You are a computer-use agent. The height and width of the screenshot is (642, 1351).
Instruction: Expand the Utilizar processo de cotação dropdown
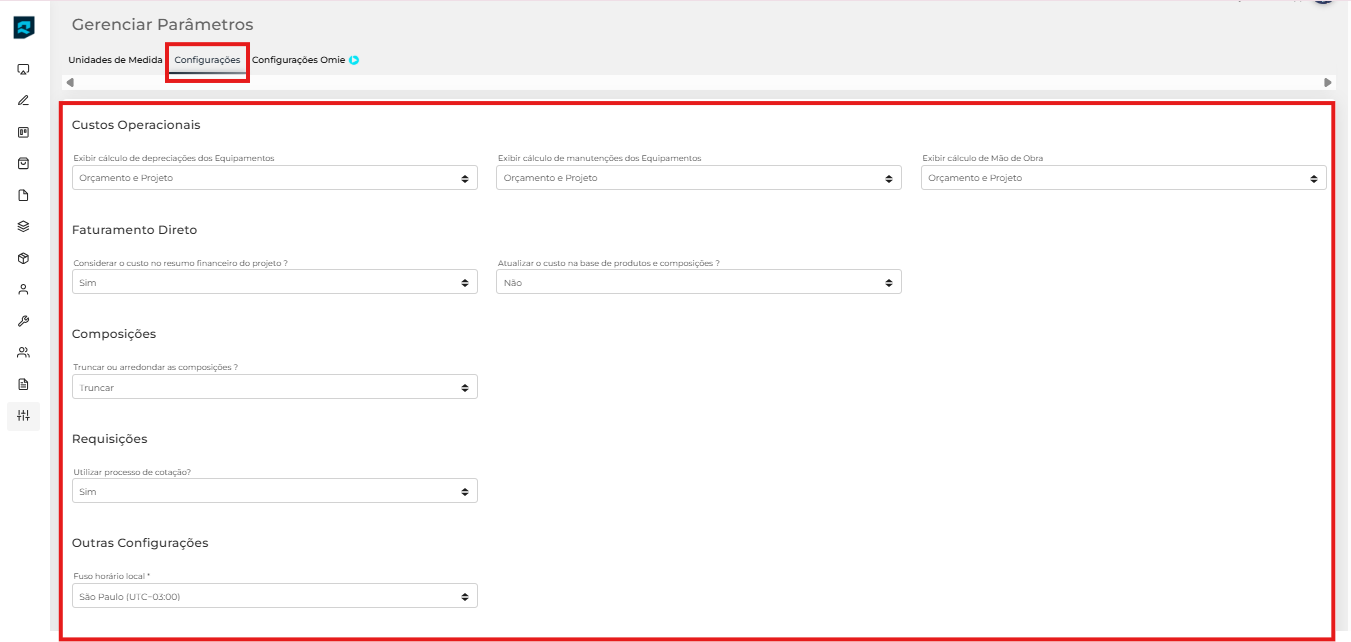(274, 491)
